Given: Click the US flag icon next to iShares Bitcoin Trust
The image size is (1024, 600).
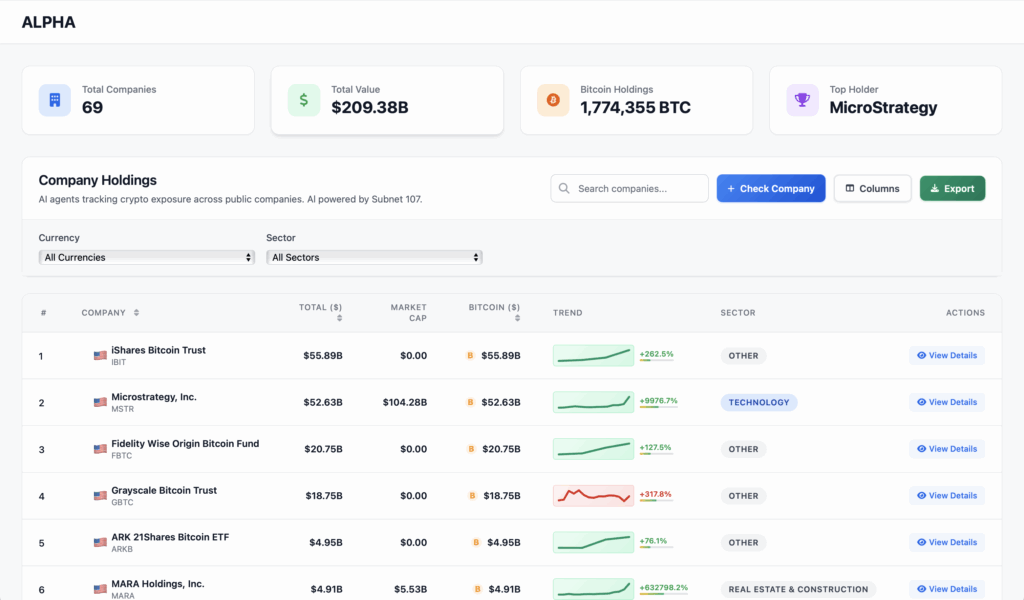Looking at the screenshot, I should 100,355.
